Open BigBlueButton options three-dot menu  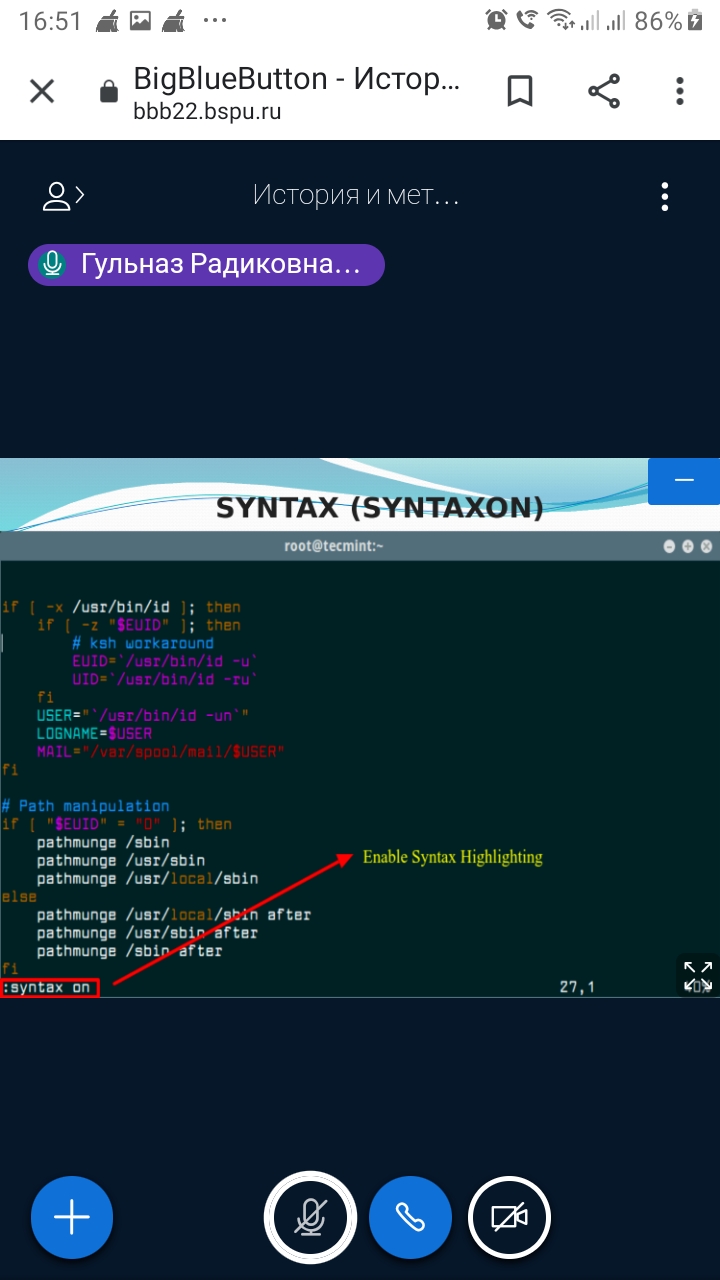point(665,196)
